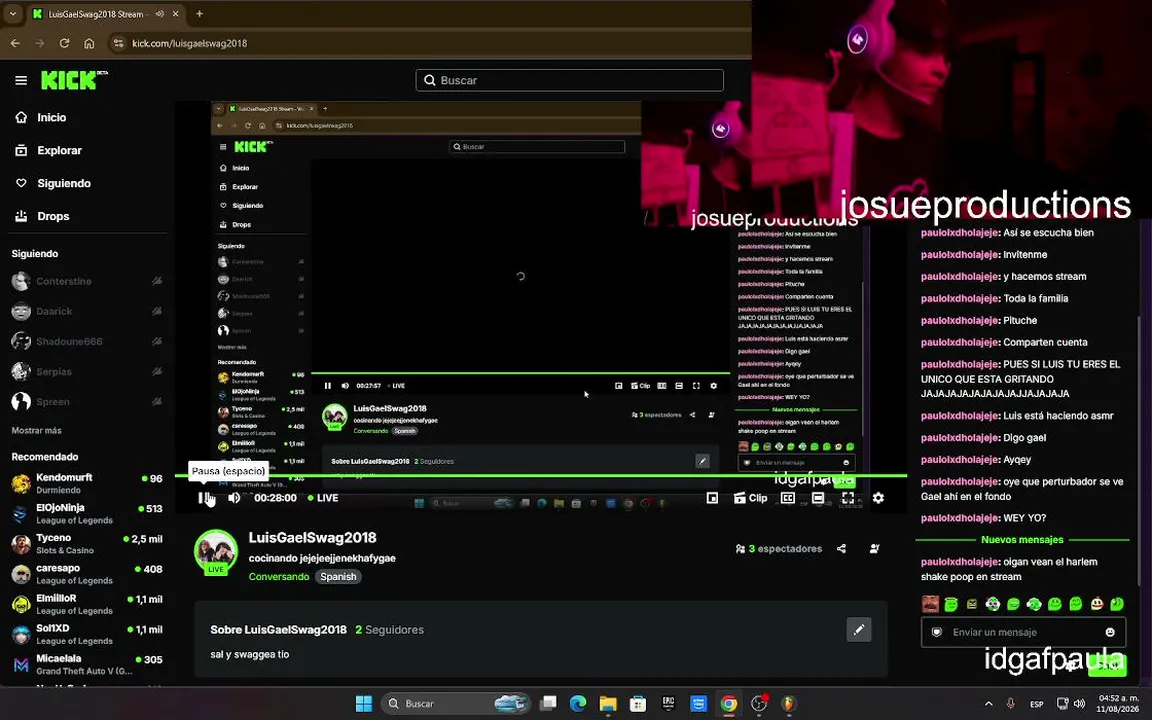The image size is (1152, 720).
Task: Select the Spanish language tag
Action: (338, 577)
